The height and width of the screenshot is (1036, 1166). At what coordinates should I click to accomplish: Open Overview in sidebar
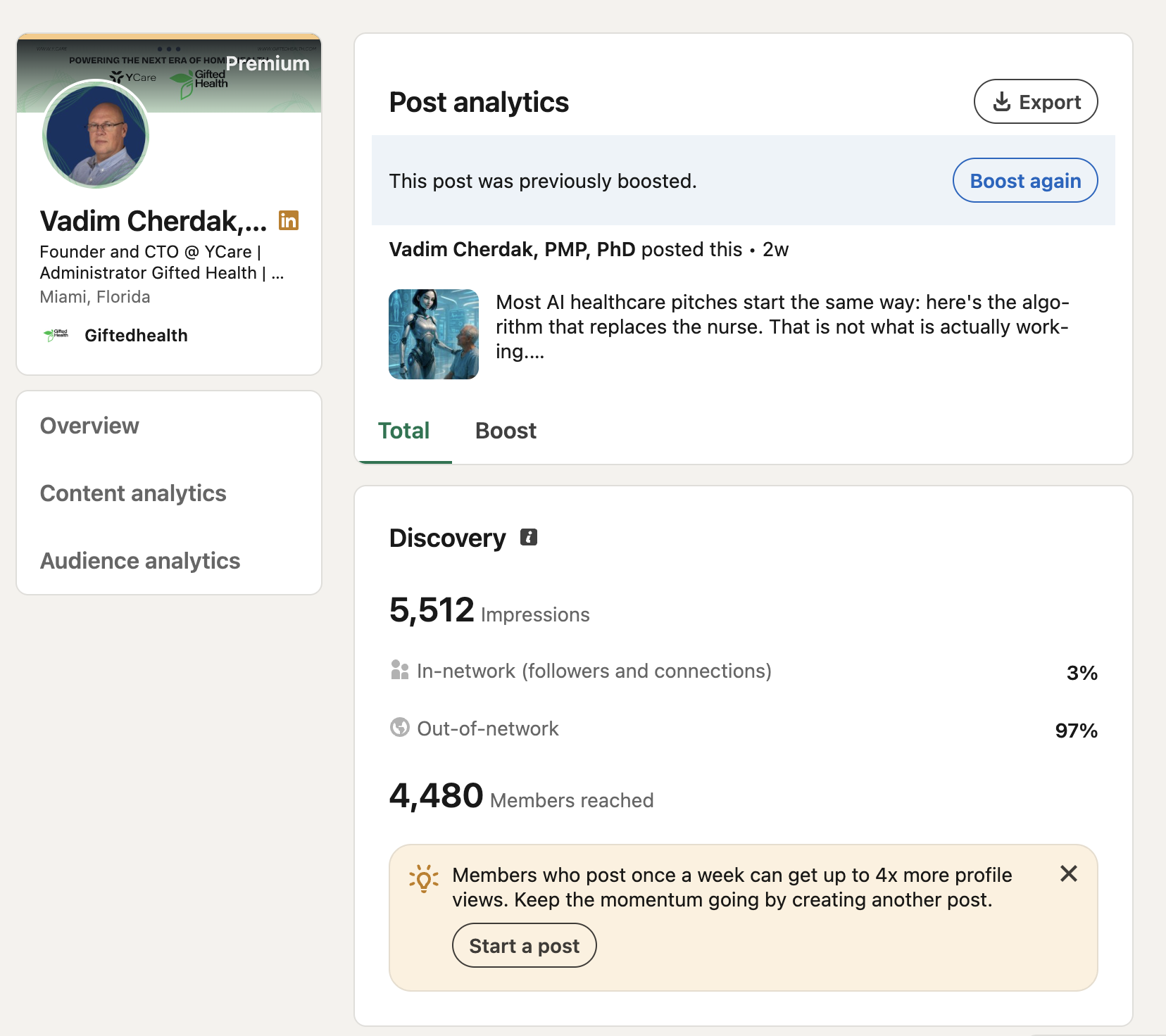89,426
